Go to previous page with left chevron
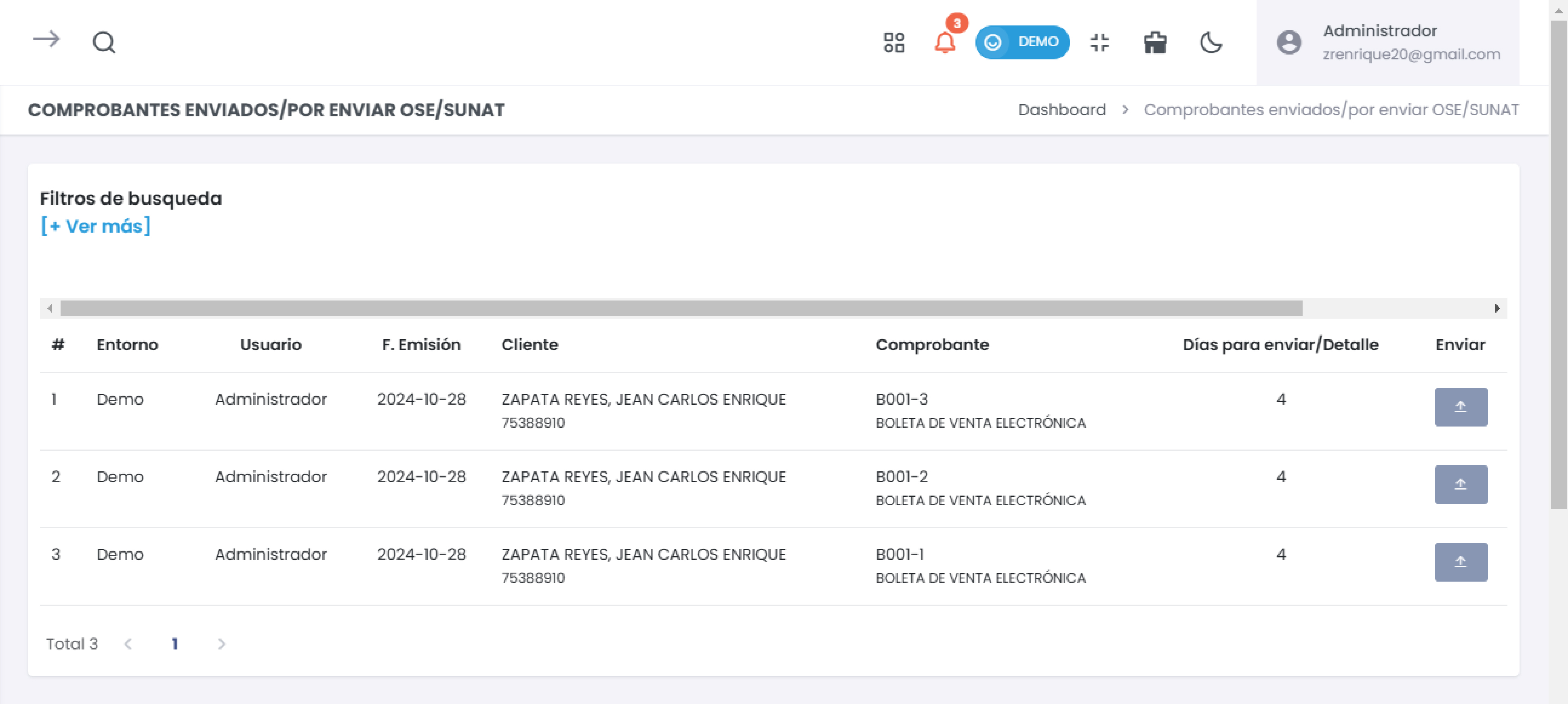The image size is (1568, 704). (128, 644)
